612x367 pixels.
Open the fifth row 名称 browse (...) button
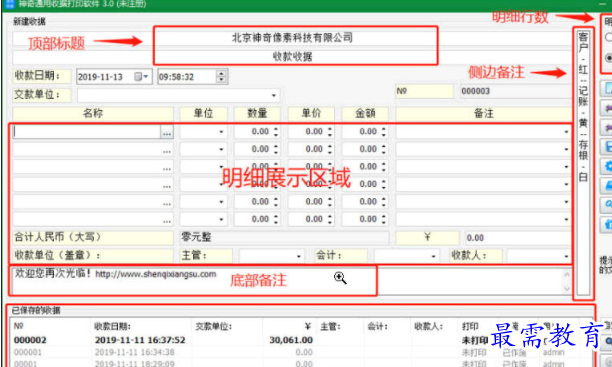click(167, 203)
